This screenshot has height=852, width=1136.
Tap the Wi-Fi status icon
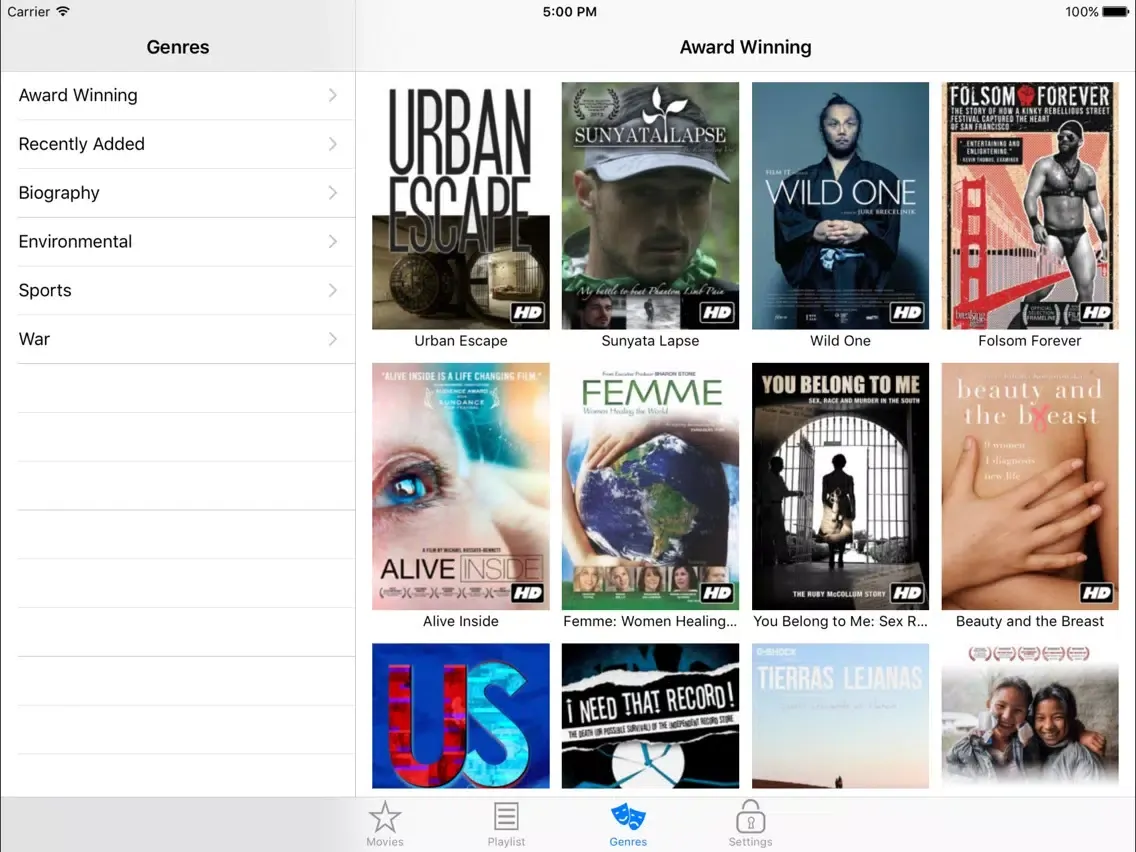(x=63, y=12)
